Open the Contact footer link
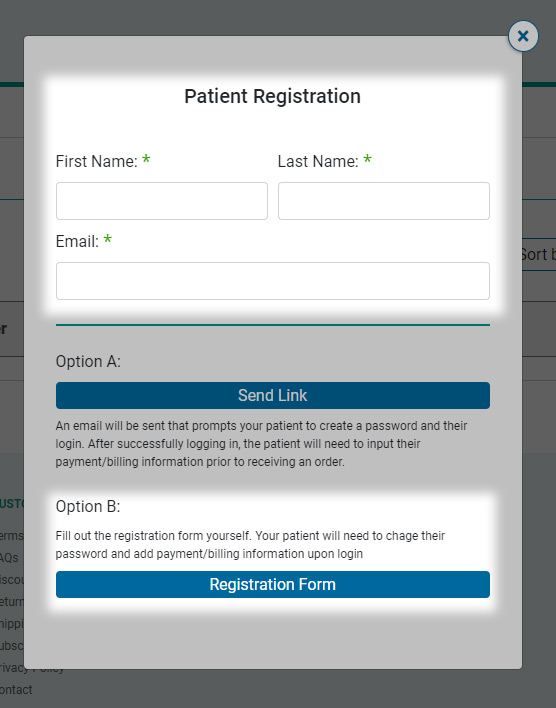This screenshot has width=556, height=708. pyautogui.click(x=16, y=689)
